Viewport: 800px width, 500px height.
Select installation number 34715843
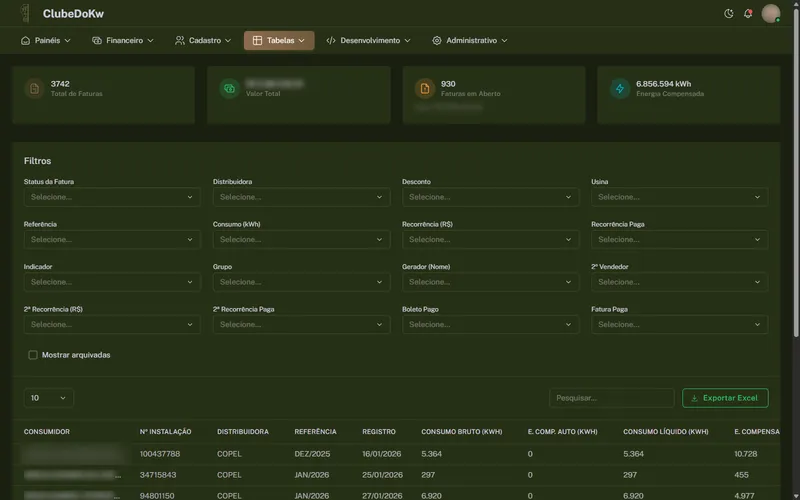[x=158, y=475]
